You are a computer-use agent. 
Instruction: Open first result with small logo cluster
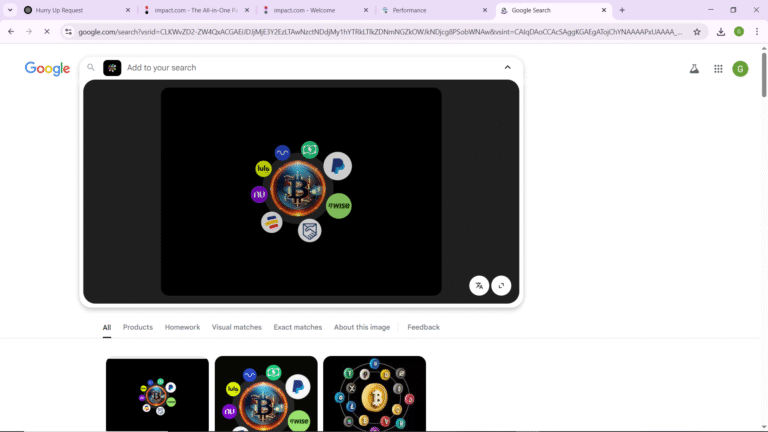(x=157, y=394)
